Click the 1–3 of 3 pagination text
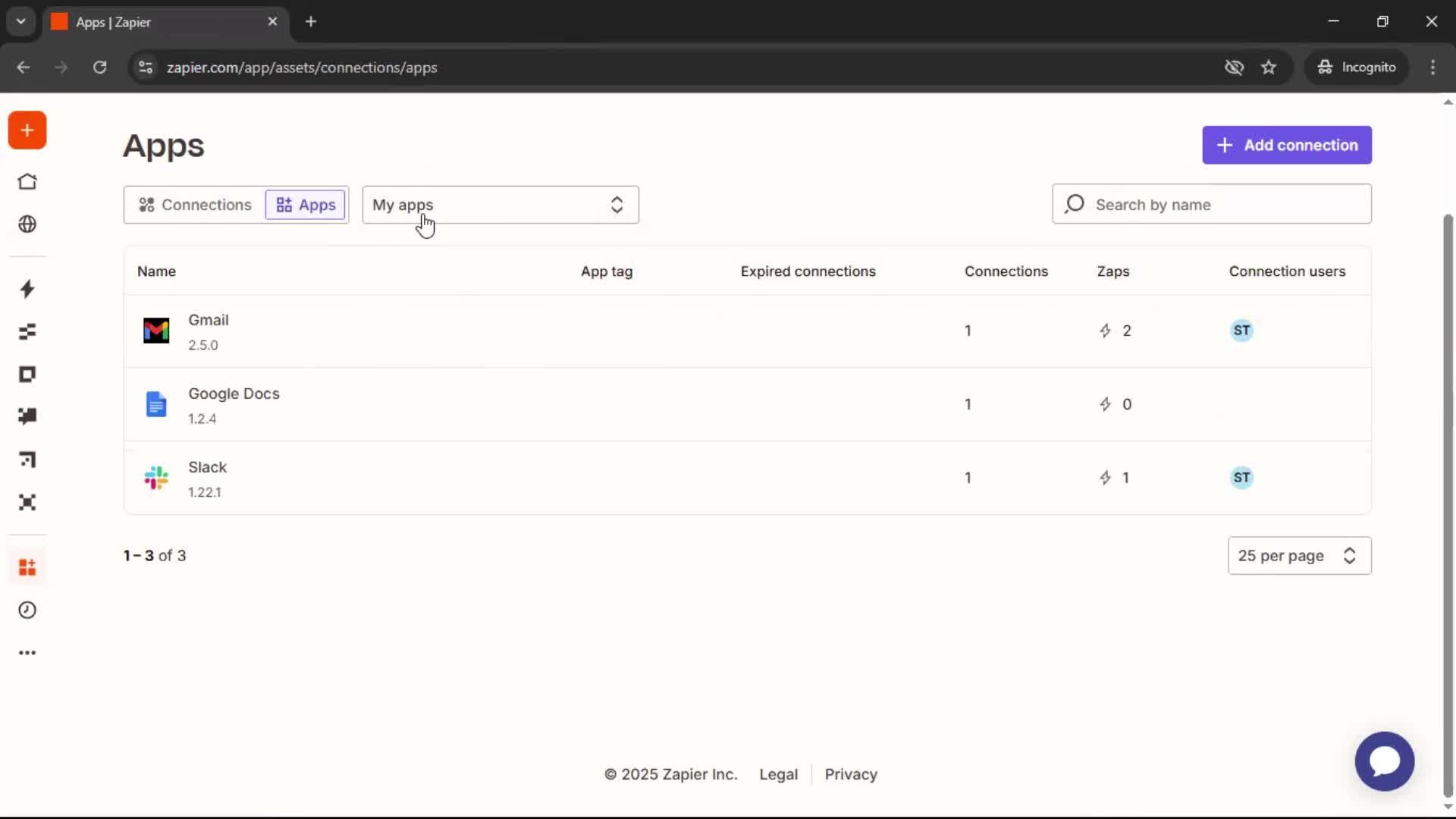 coord(155,556)
